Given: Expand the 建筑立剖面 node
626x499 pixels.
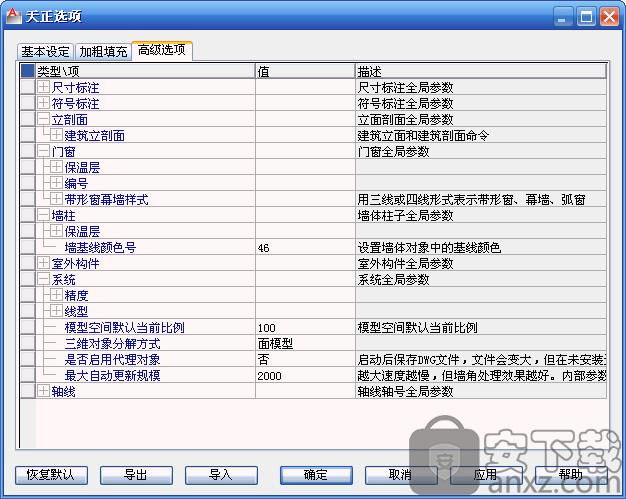Looking at the screenshot, I should (56, 135).
